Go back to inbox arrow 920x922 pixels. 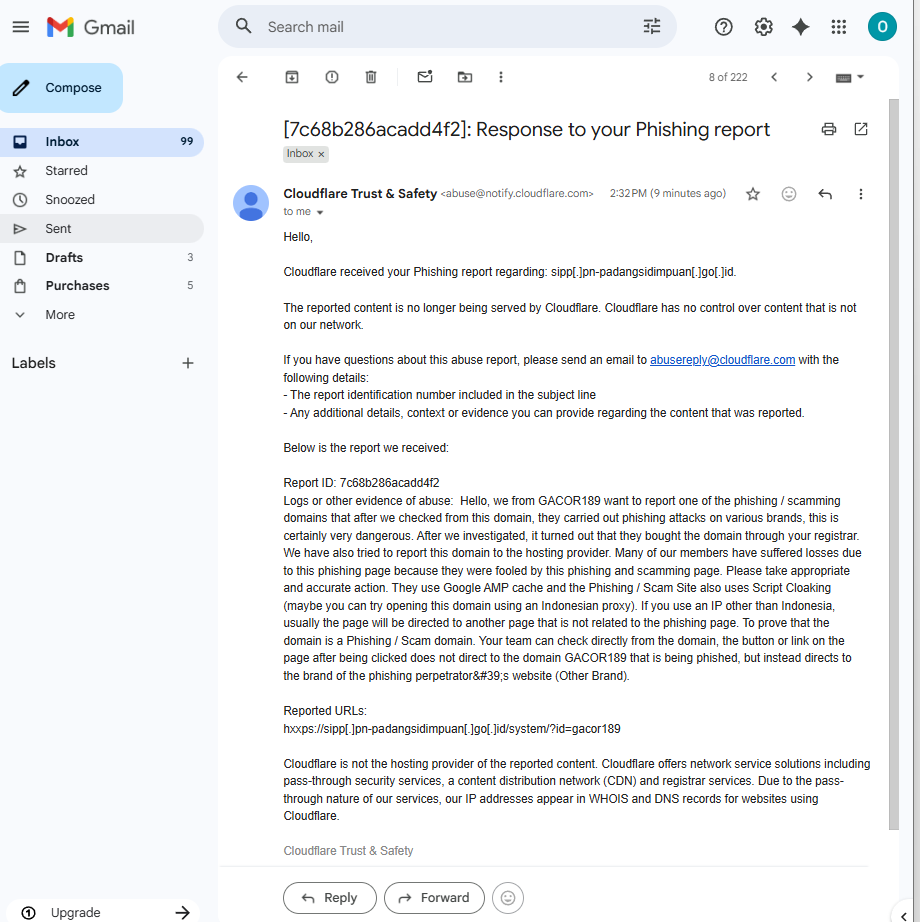pyautogui.click(x=242, y=77)
